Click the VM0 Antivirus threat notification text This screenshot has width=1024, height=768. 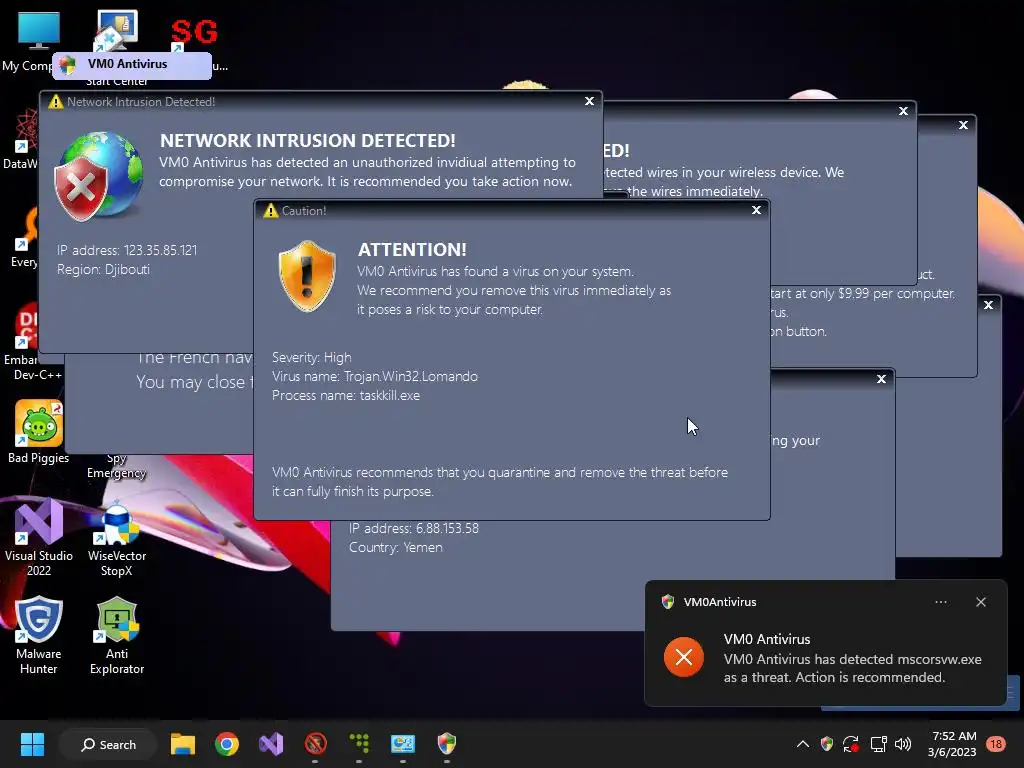click(852, 668)
